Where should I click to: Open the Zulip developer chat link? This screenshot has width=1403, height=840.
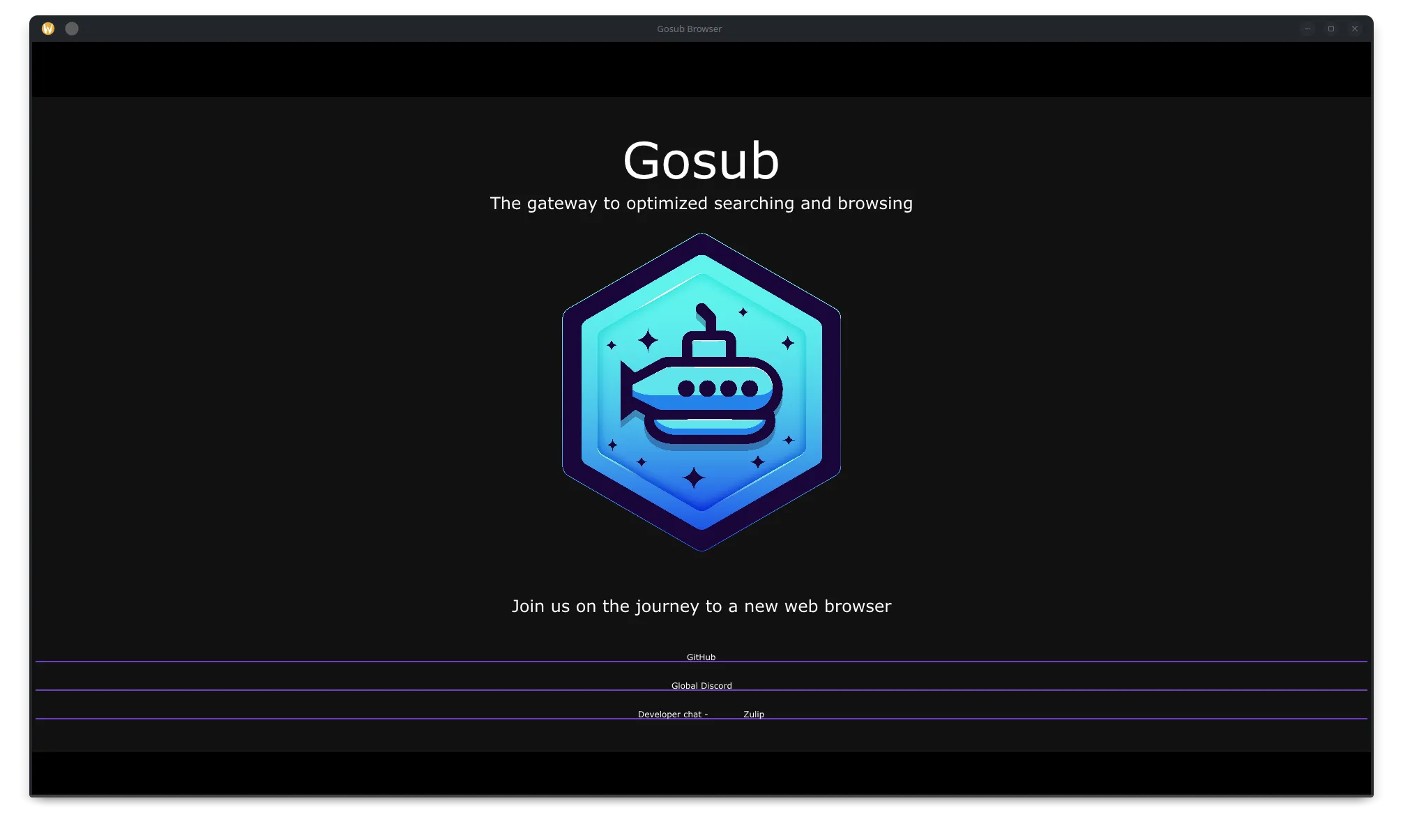coord(753,714)
